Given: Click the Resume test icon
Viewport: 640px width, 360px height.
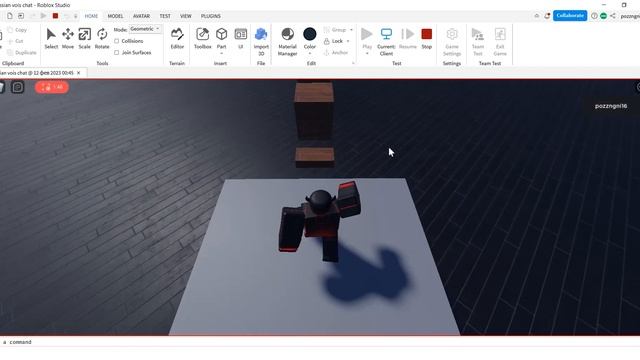Looking at the screenshot, I should (407, 34).
